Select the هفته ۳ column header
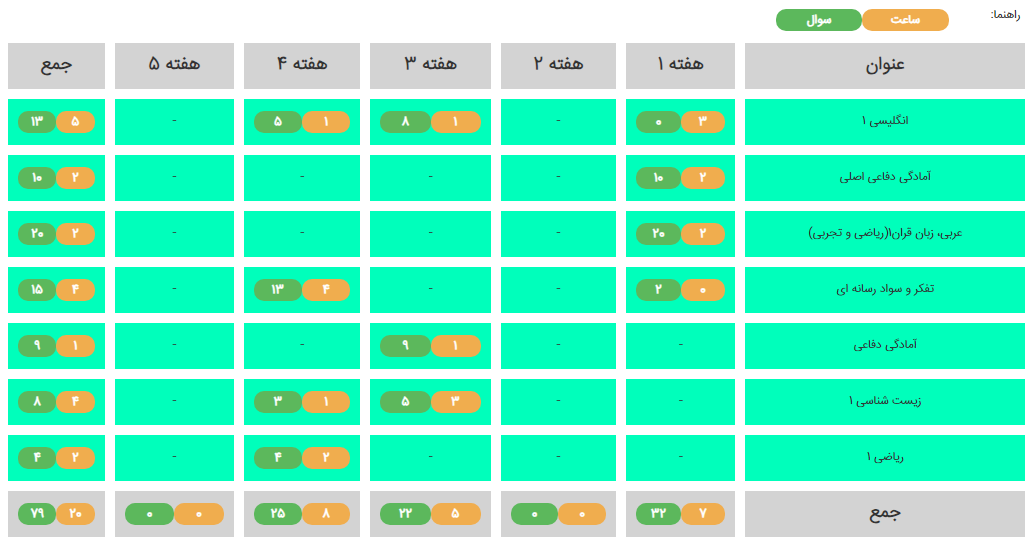Viewport: 1034px width, 539px height. (430, 65)
